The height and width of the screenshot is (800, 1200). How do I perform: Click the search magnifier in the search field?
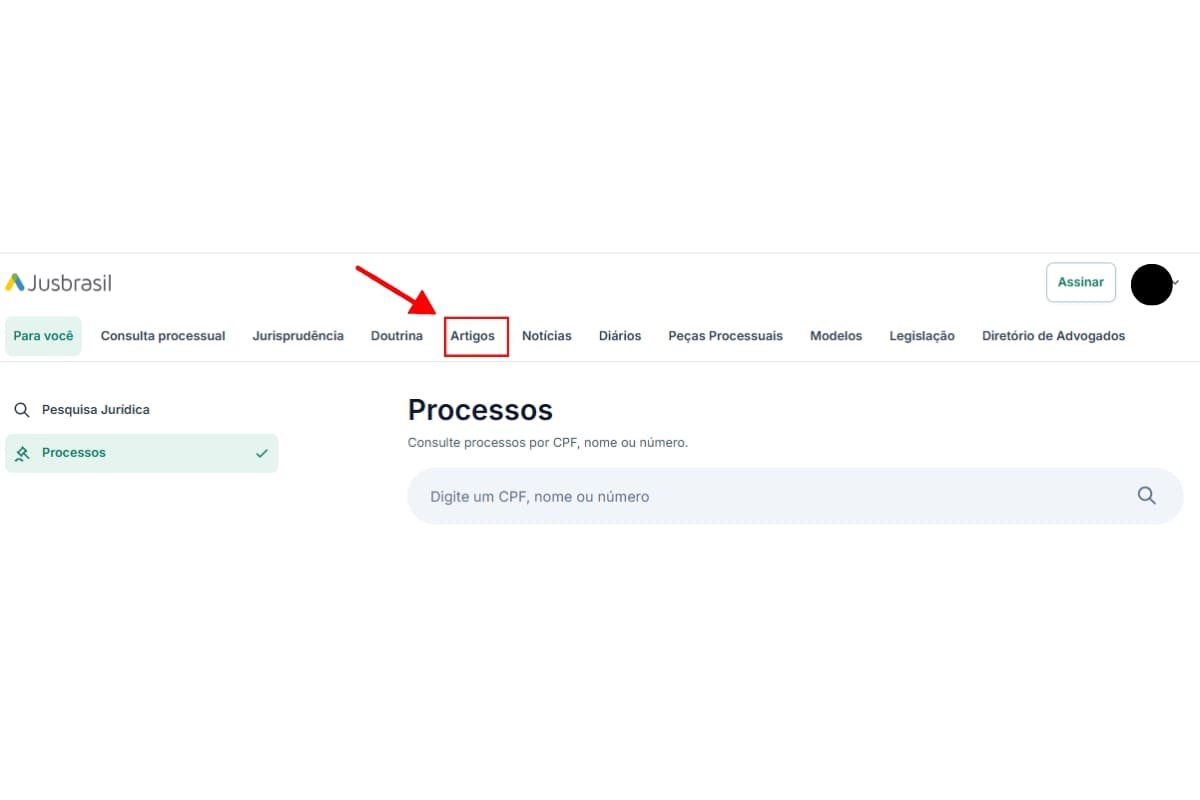coord(1146,496)
